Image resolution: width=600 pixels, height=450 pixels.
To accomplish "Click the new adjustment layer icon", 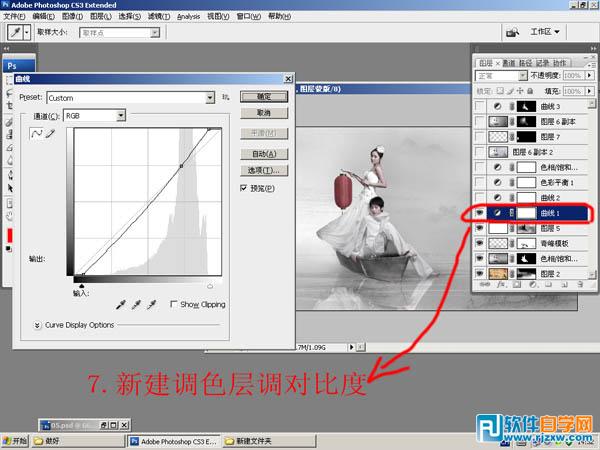I will [x=533, y=285].
